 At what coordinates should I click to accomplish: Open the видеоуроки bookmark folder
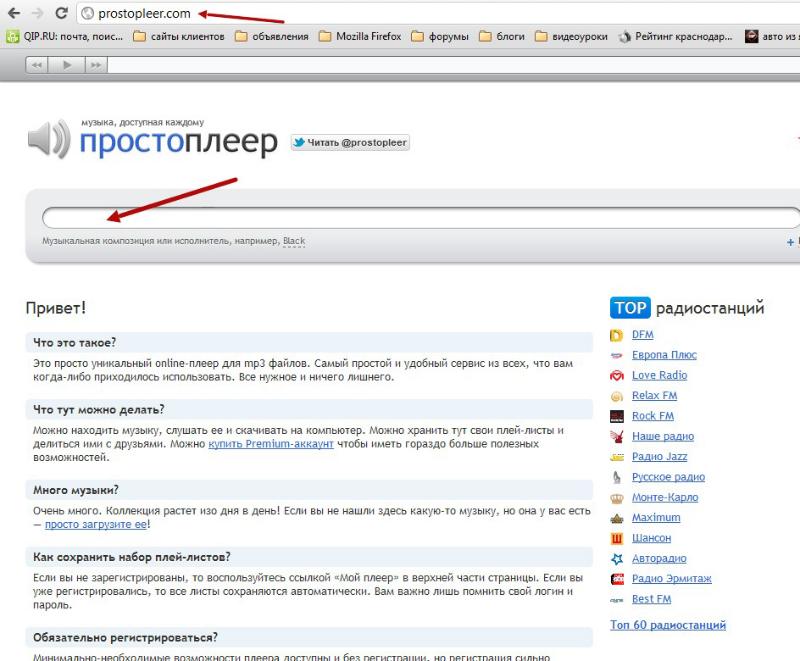(571, 36)
